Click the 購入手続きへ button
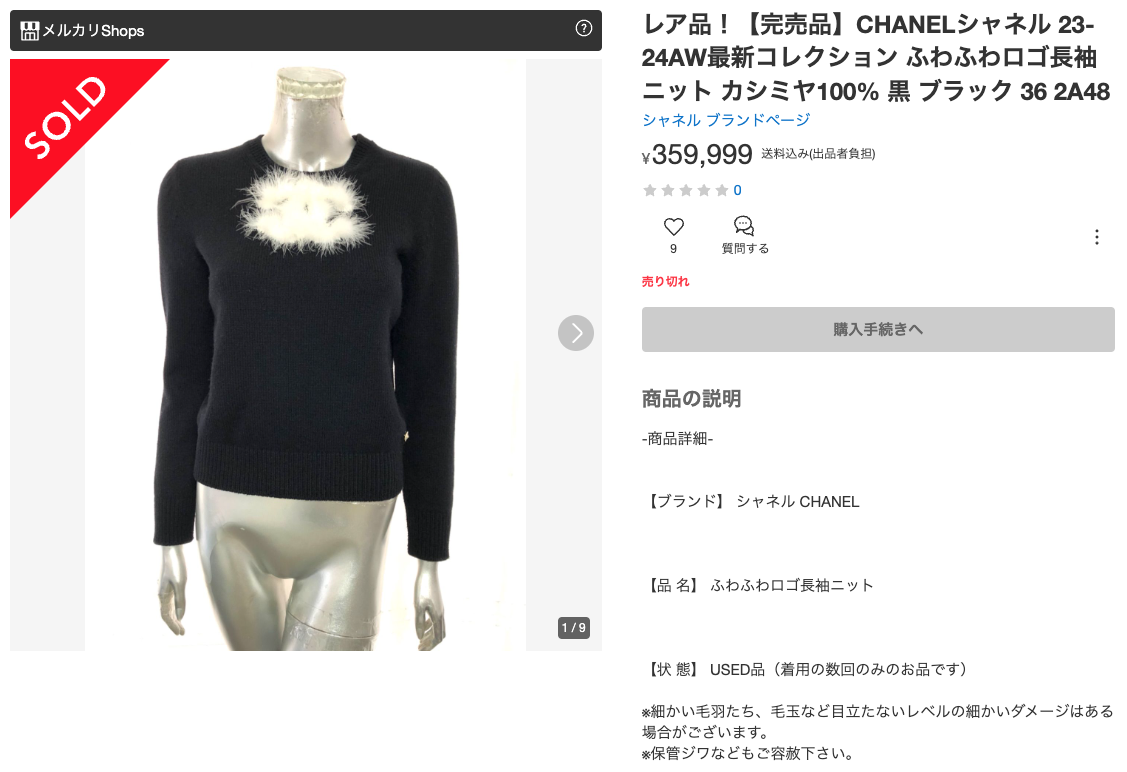Screen dimensions: 1127x772 pos(878,329)
